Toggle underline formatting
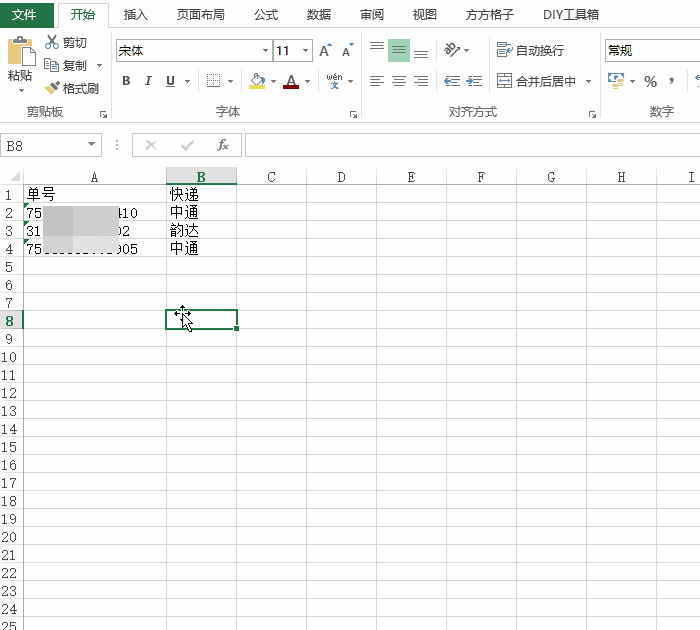The height and width of the screenshot is (630, 700). 170,81
